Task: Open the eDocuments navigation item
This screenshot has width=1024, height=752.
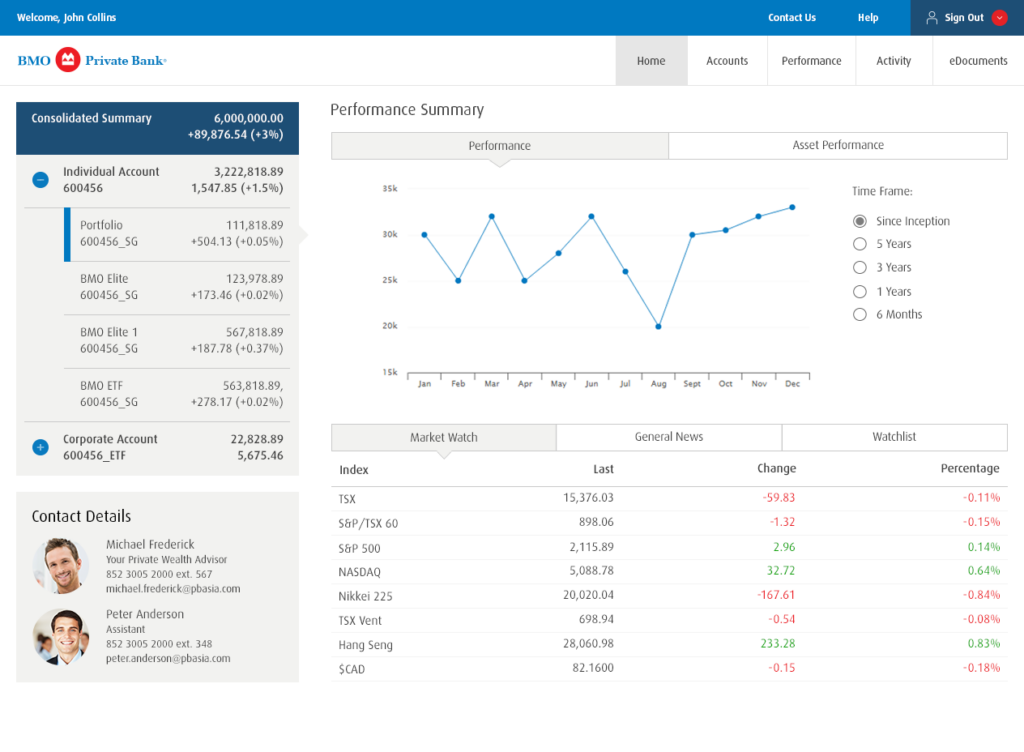Action: (978, 61)
